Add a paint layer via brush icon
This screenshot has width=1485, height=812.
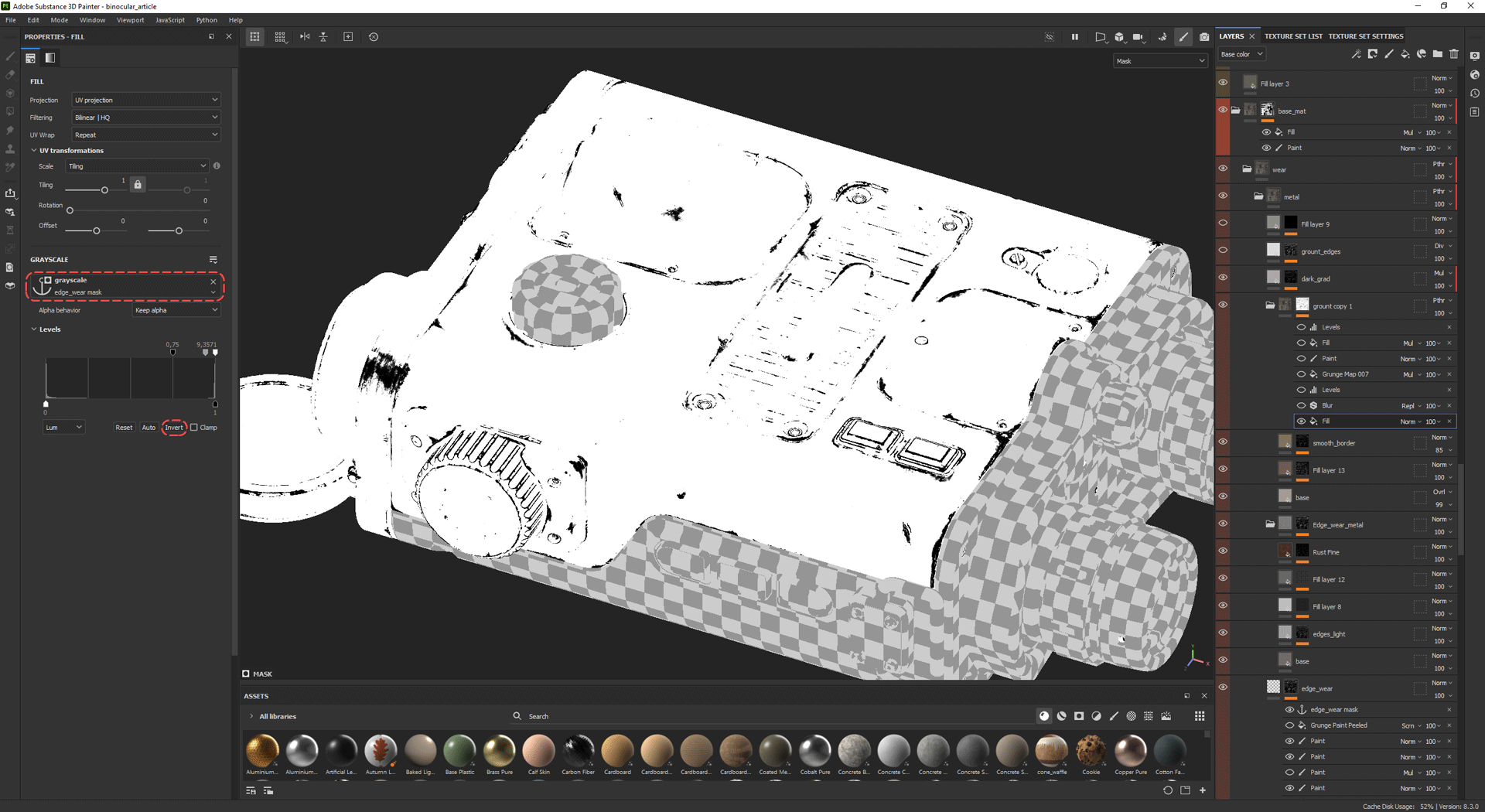coord(1389,54)
